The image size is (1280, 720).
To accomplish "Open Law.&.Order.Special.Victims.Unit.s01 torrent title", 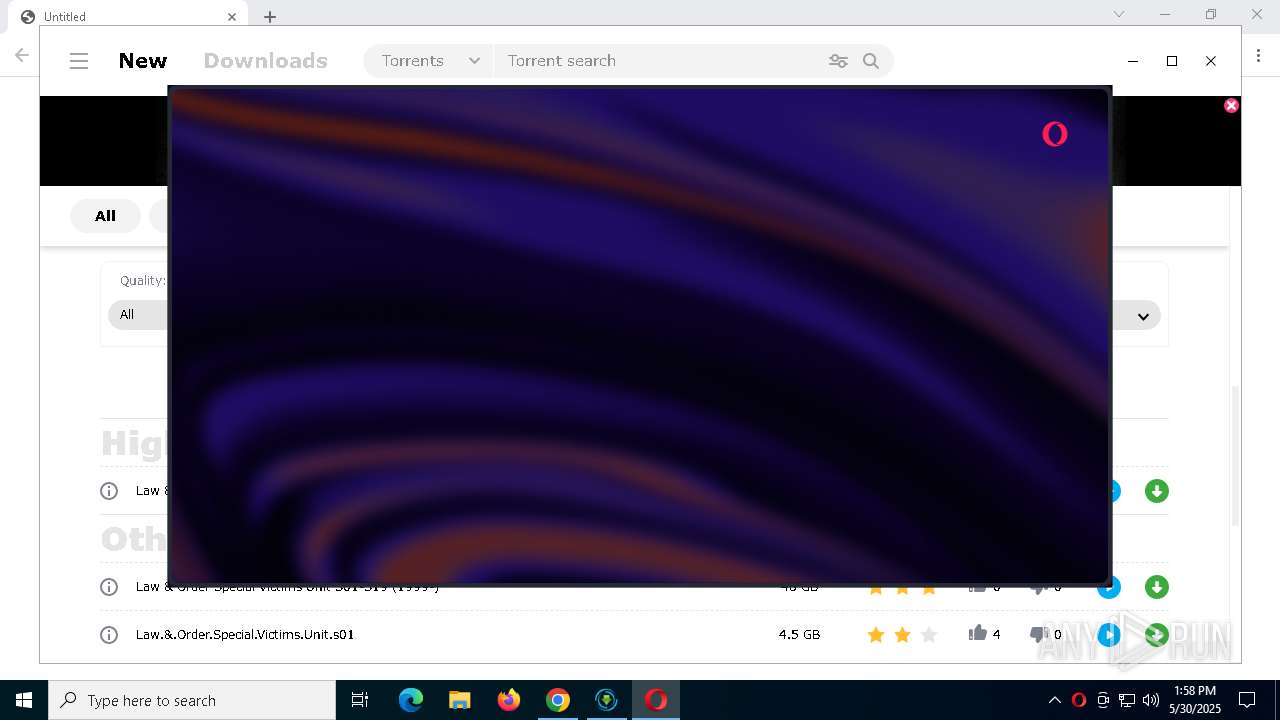I will pos(245,635).
